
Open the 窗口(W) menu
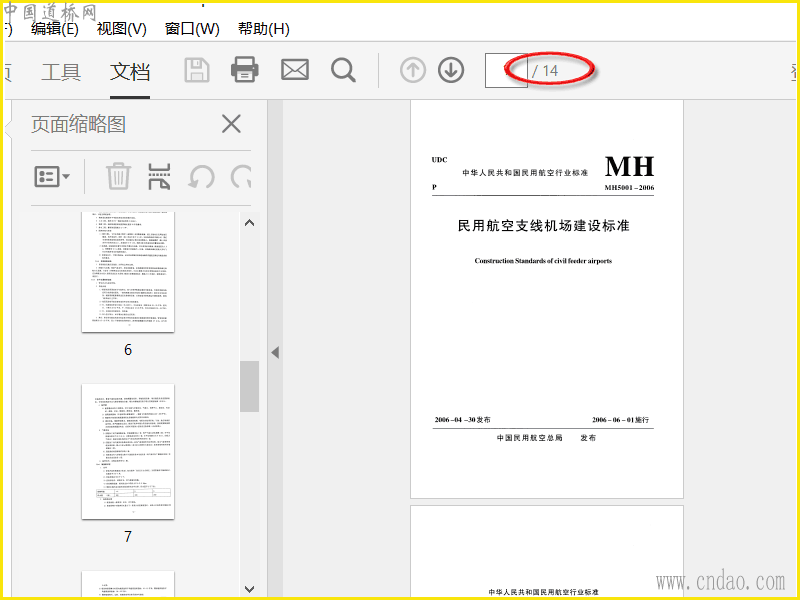pyautogui.click(x=192, y=29)
